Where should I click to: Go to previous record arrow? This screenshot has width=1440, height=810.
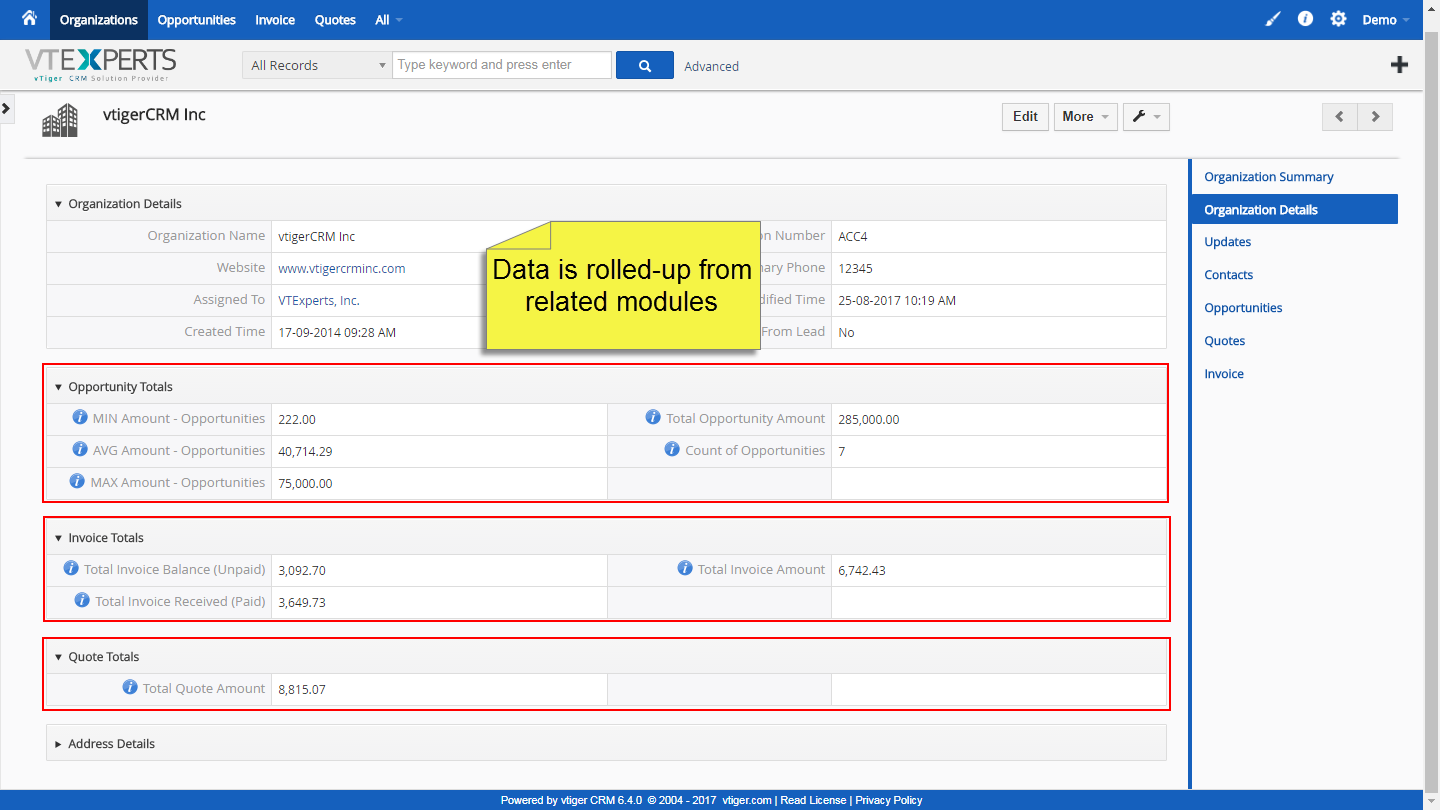[x=1340, y=117]
